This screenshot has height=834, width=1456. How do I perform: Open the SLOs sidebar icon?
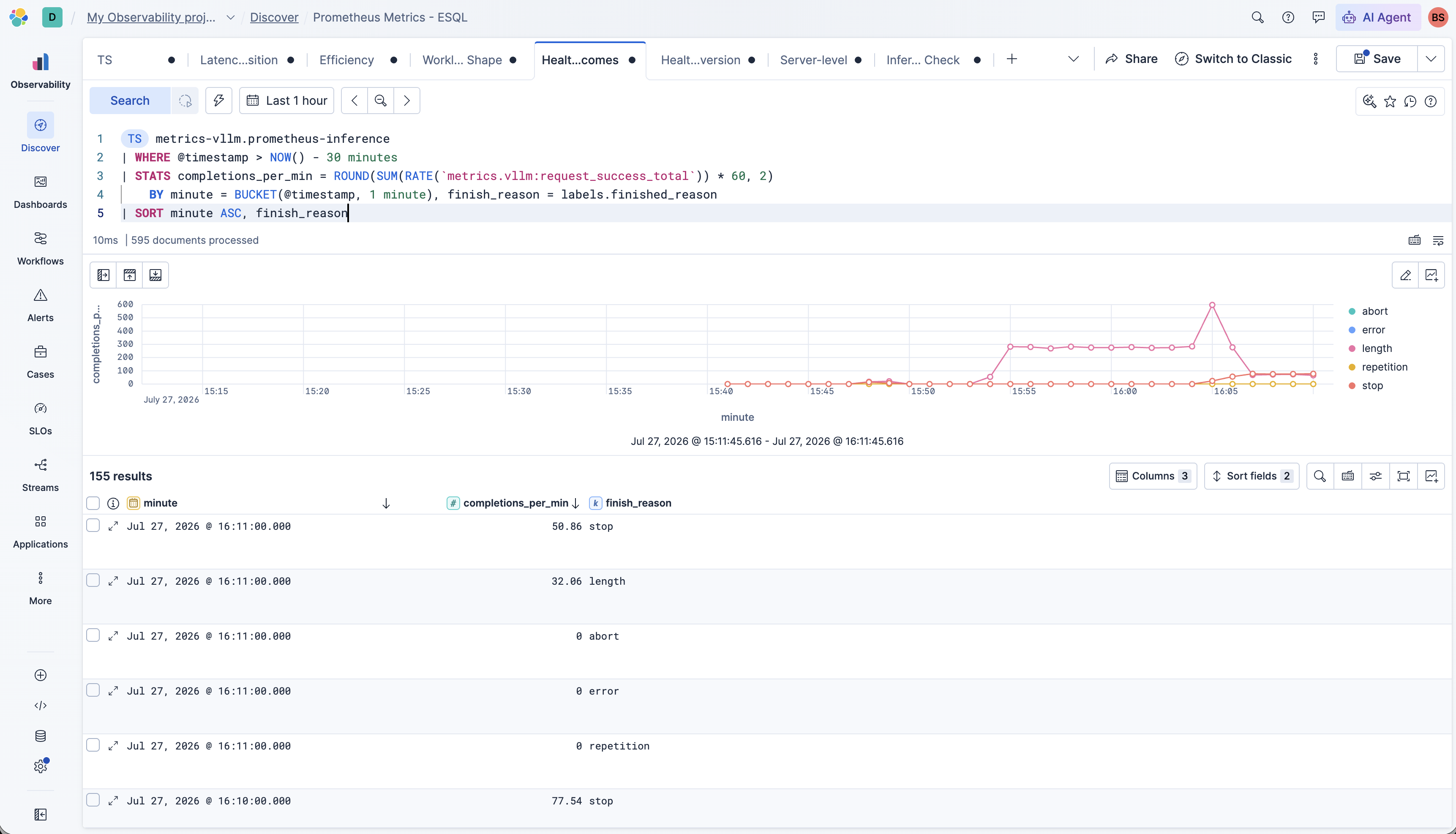click(40, 409)
